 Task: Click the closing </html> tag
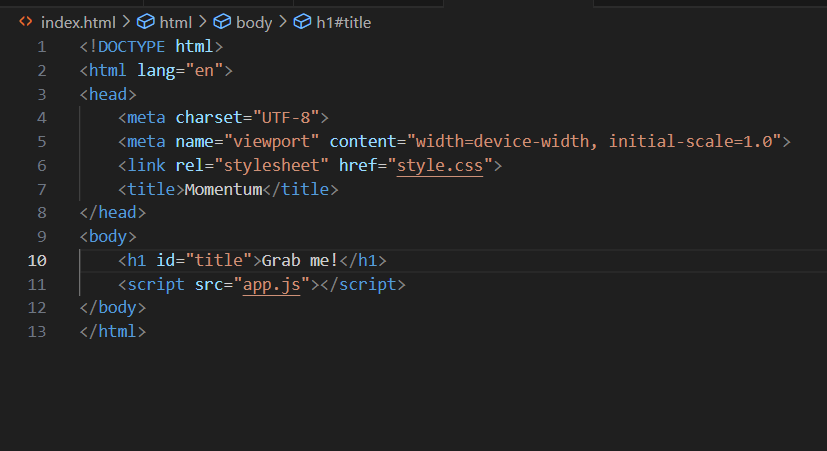point(112,332)
